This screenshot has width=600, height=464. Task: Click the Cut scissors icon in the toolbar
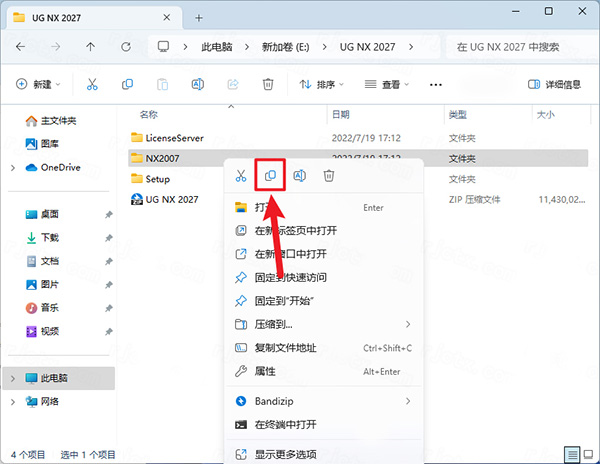(92, 84)
